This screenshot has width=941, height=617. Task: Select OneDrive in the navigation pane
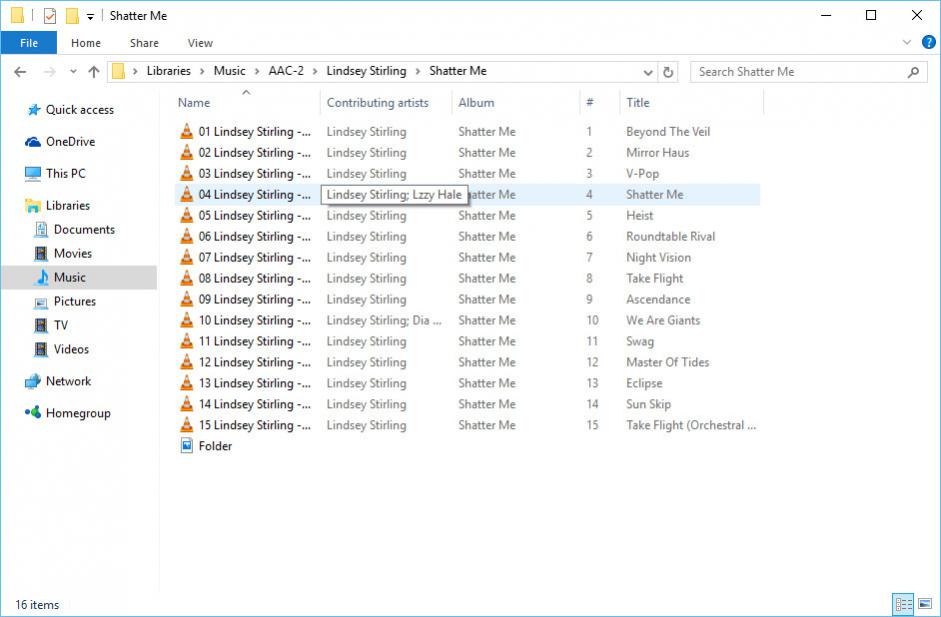pyautogui.click(x=69, y=142)
